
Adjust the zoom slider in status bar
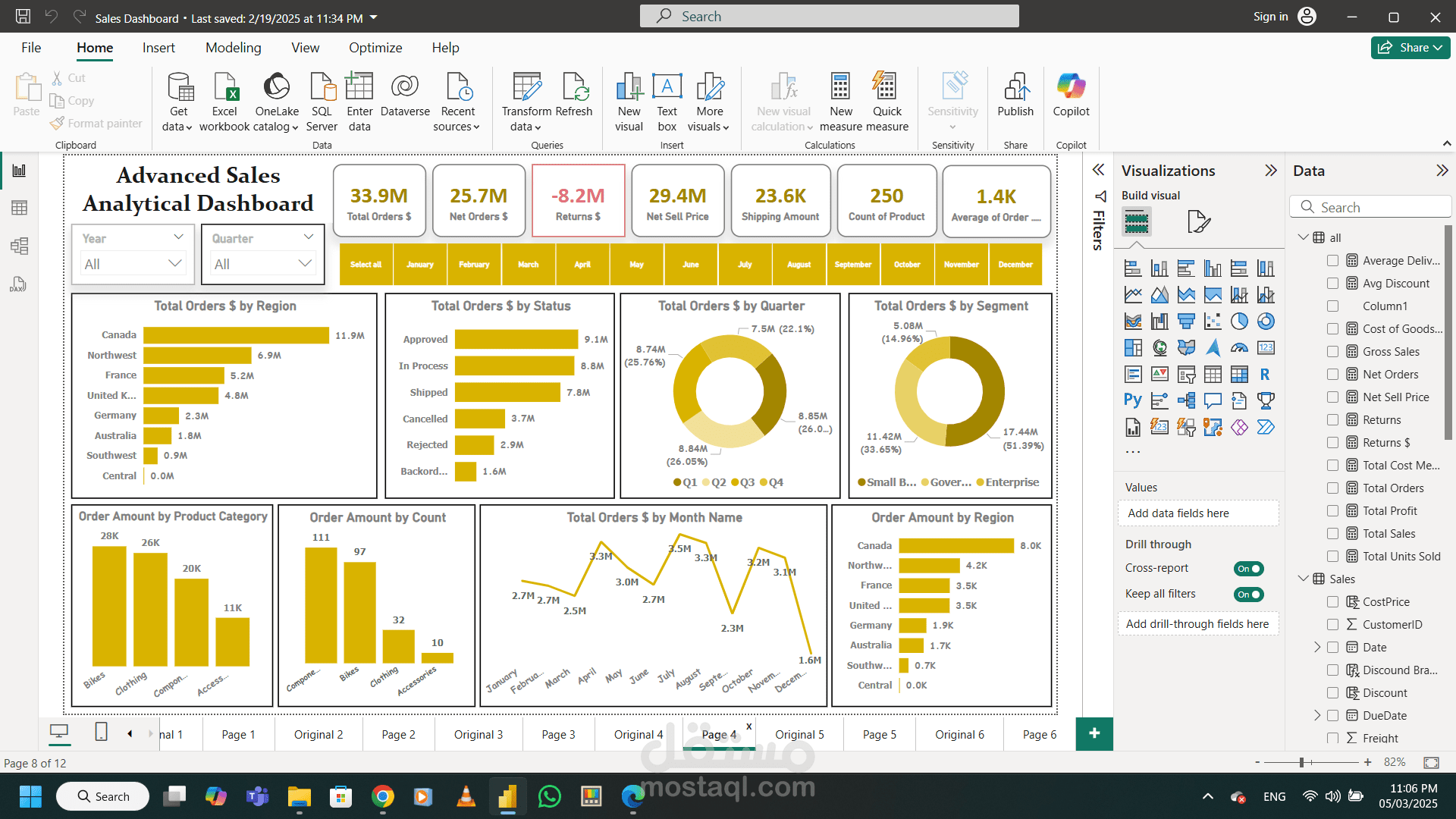(x=1301, y=762)
